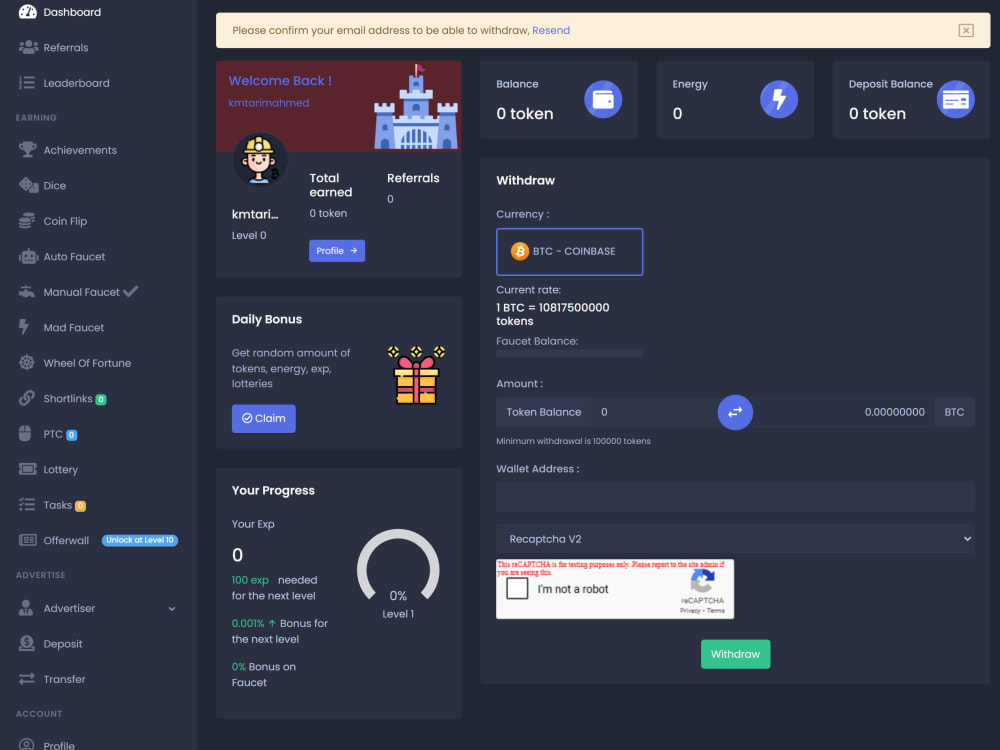Click the Dashboard gauge icon
Screen dimensions: 1000x750
27,11
